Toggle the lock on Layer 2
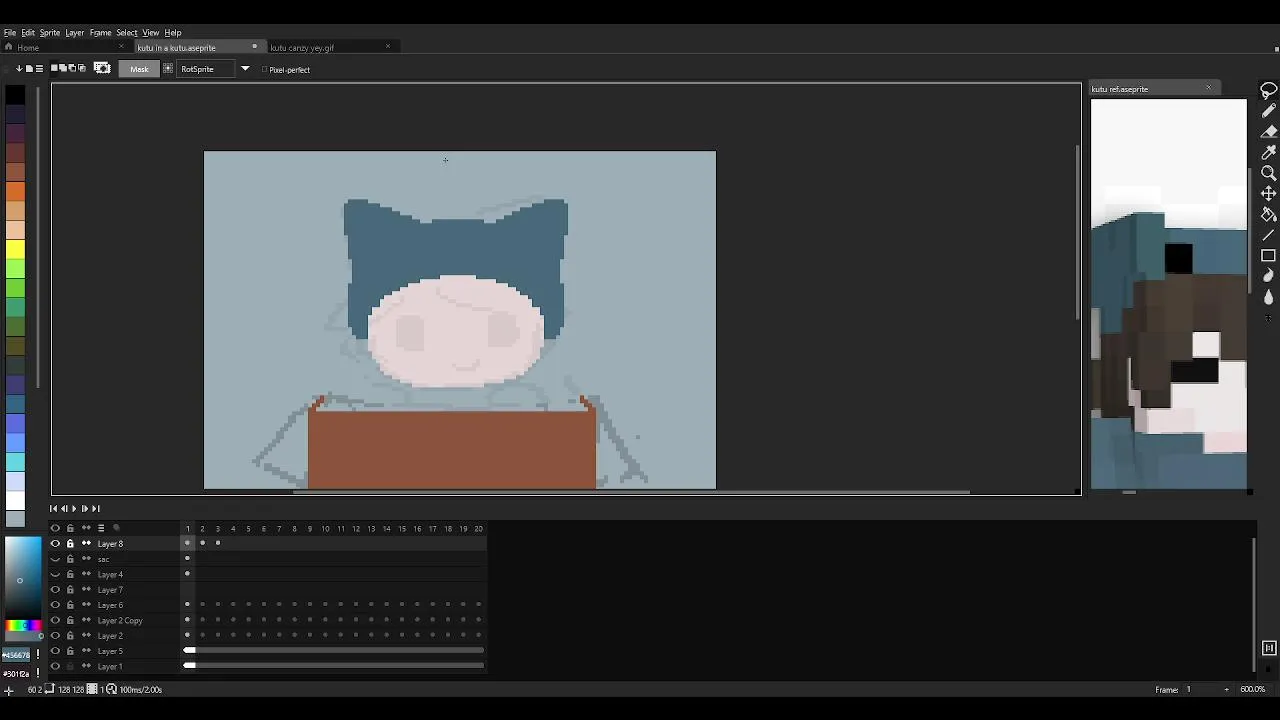The height and width of the screenshot is (720, 1280). [x=70, y=636]
